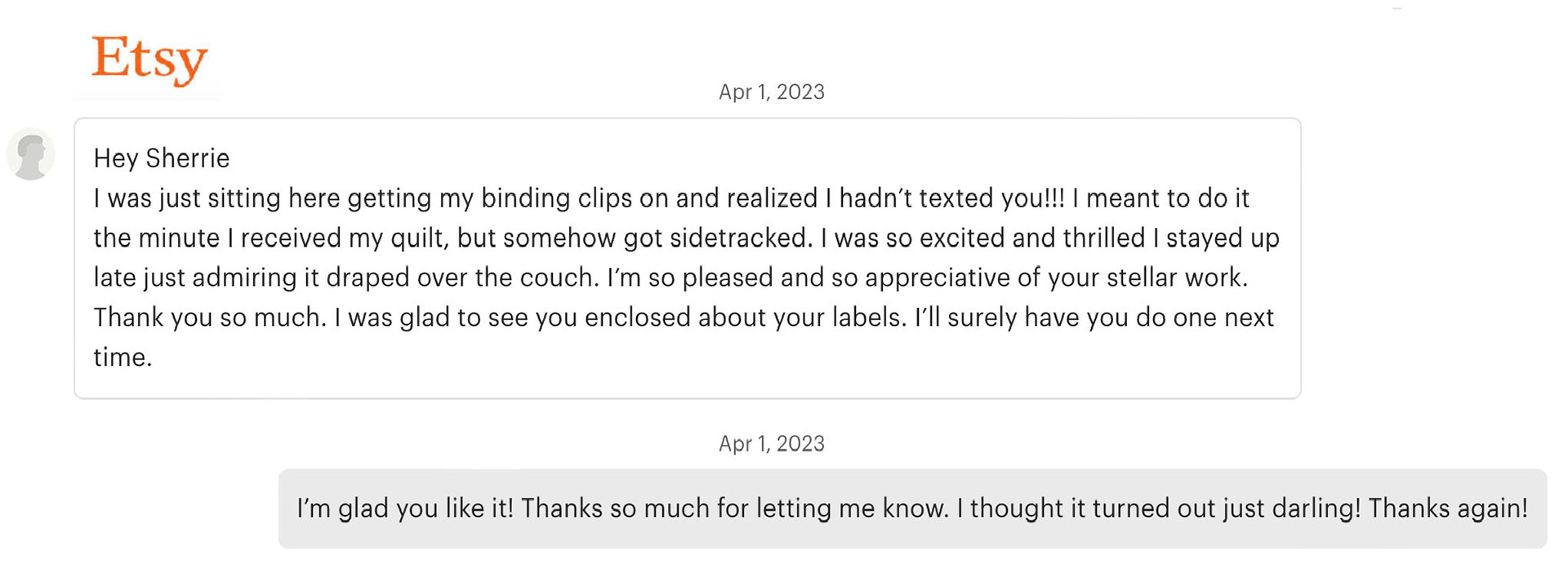Image resolution: width=1568 pixels, height=587 pixels.
Task: Click 'draped over the couch' text
Action: [462, 278]
